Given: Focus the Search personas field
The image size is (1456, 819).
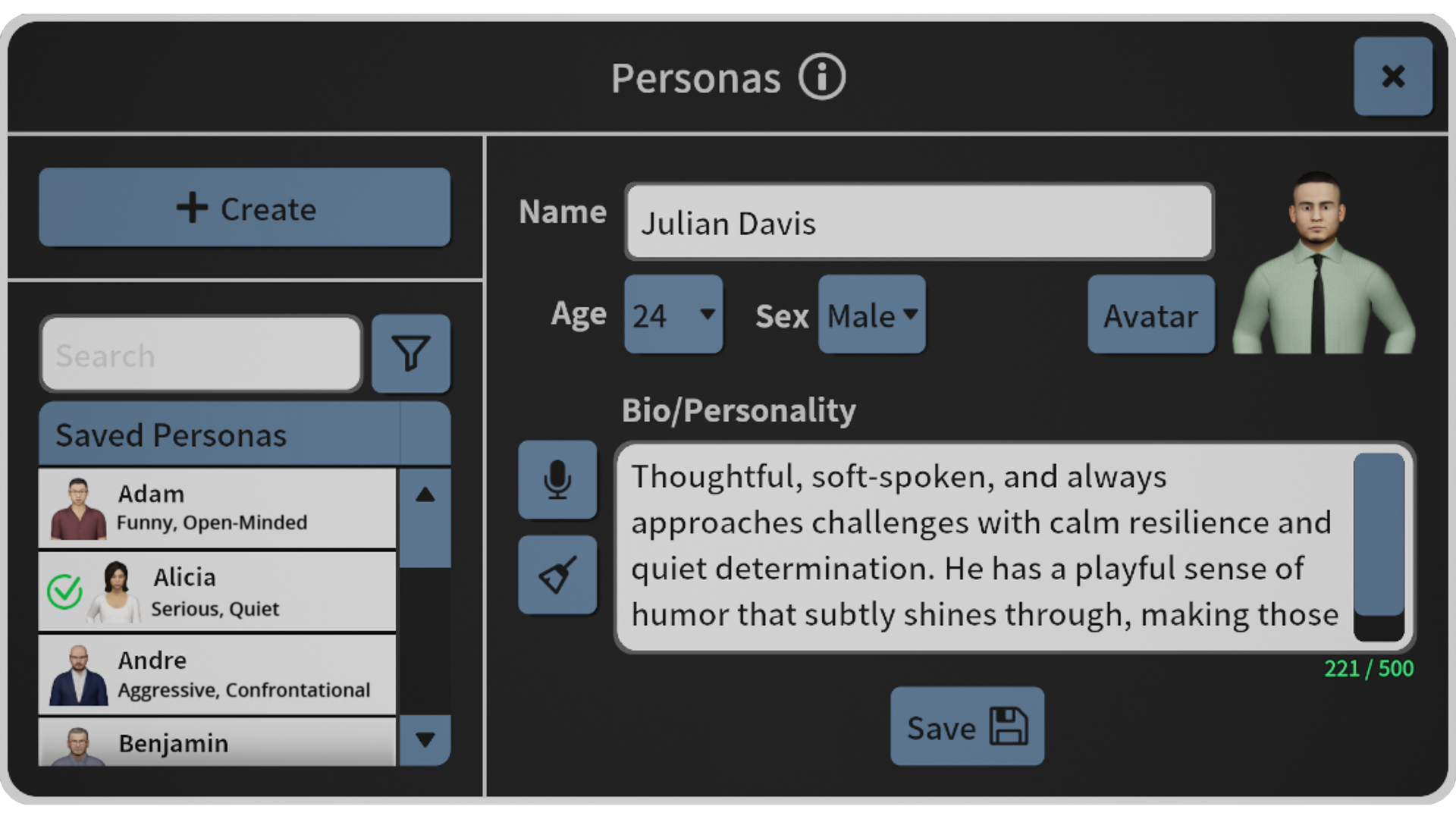Looking at the screenshot, I should pos(202,354).
